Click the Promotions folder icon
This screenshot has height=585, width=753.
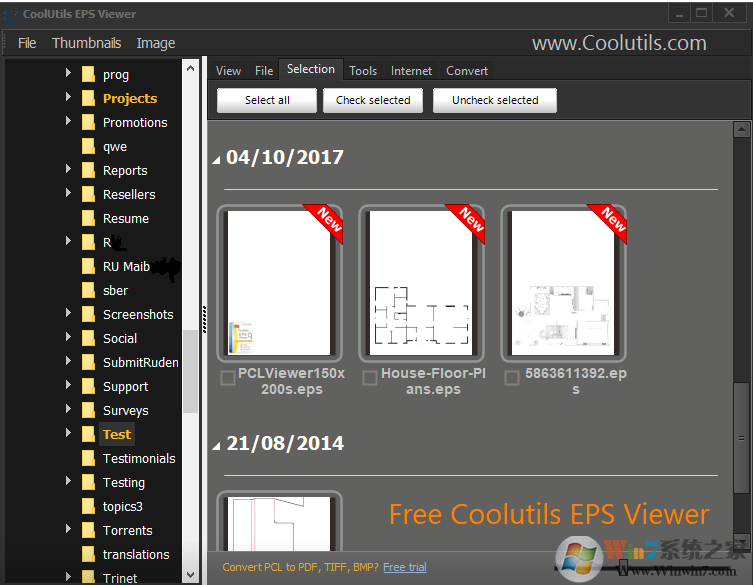88,122
